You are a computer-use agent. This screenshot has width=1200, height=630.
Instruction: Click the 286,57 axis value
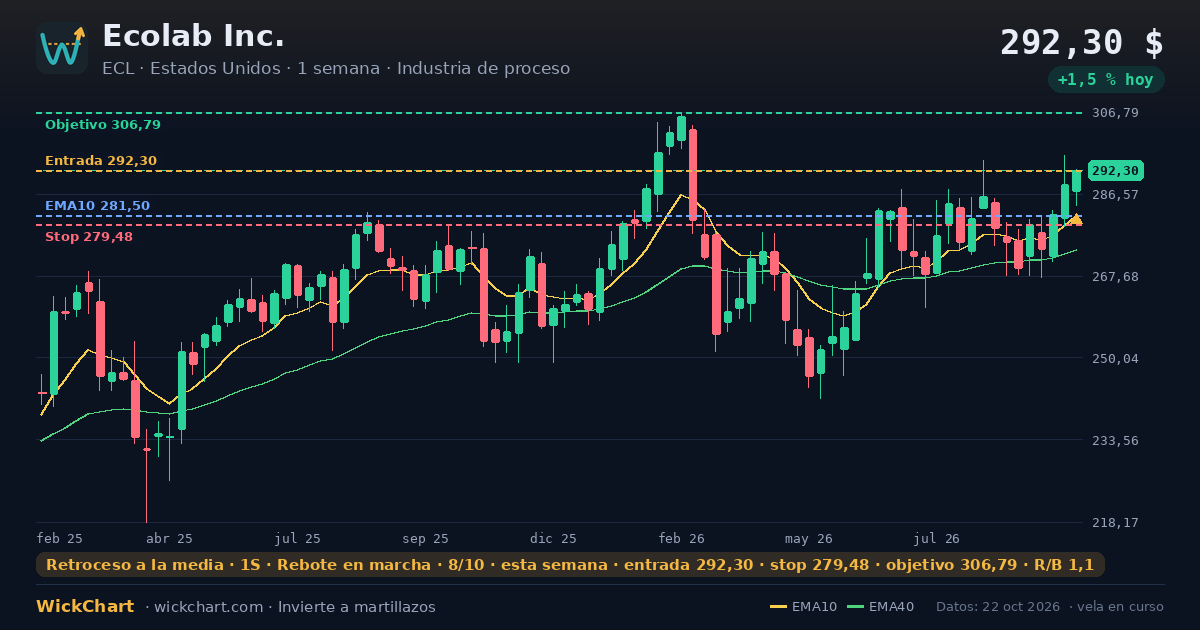click(x=1116, y=195)
